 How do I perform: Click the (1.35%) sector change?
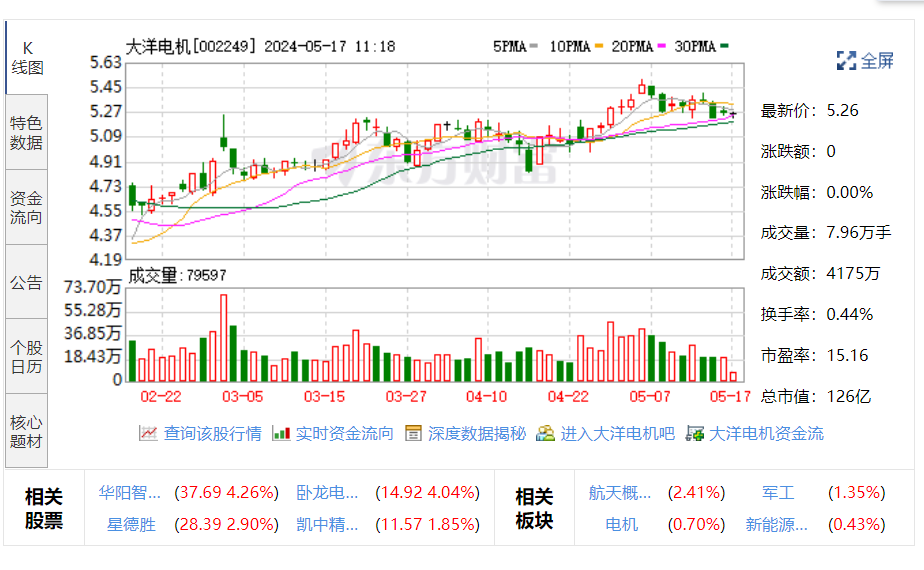tap(856, 492)
